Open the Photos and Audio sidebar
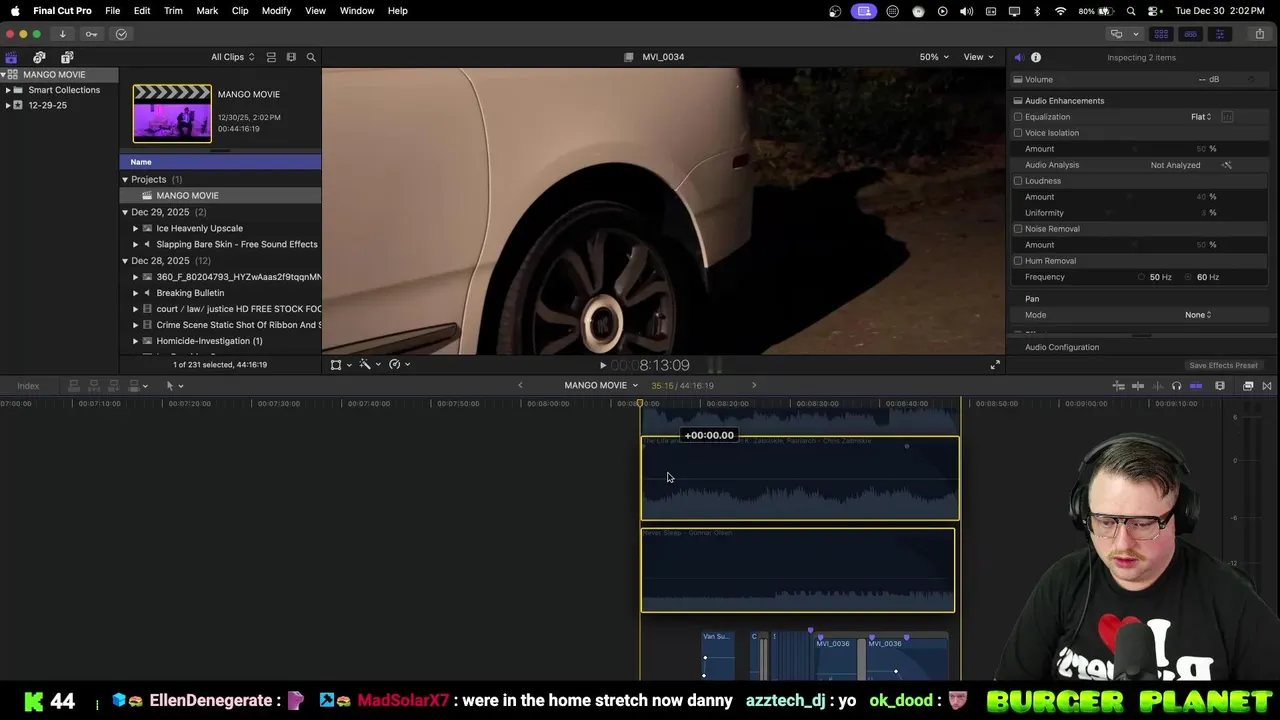This screenshot has height=720, width=1280. point(39,57)
